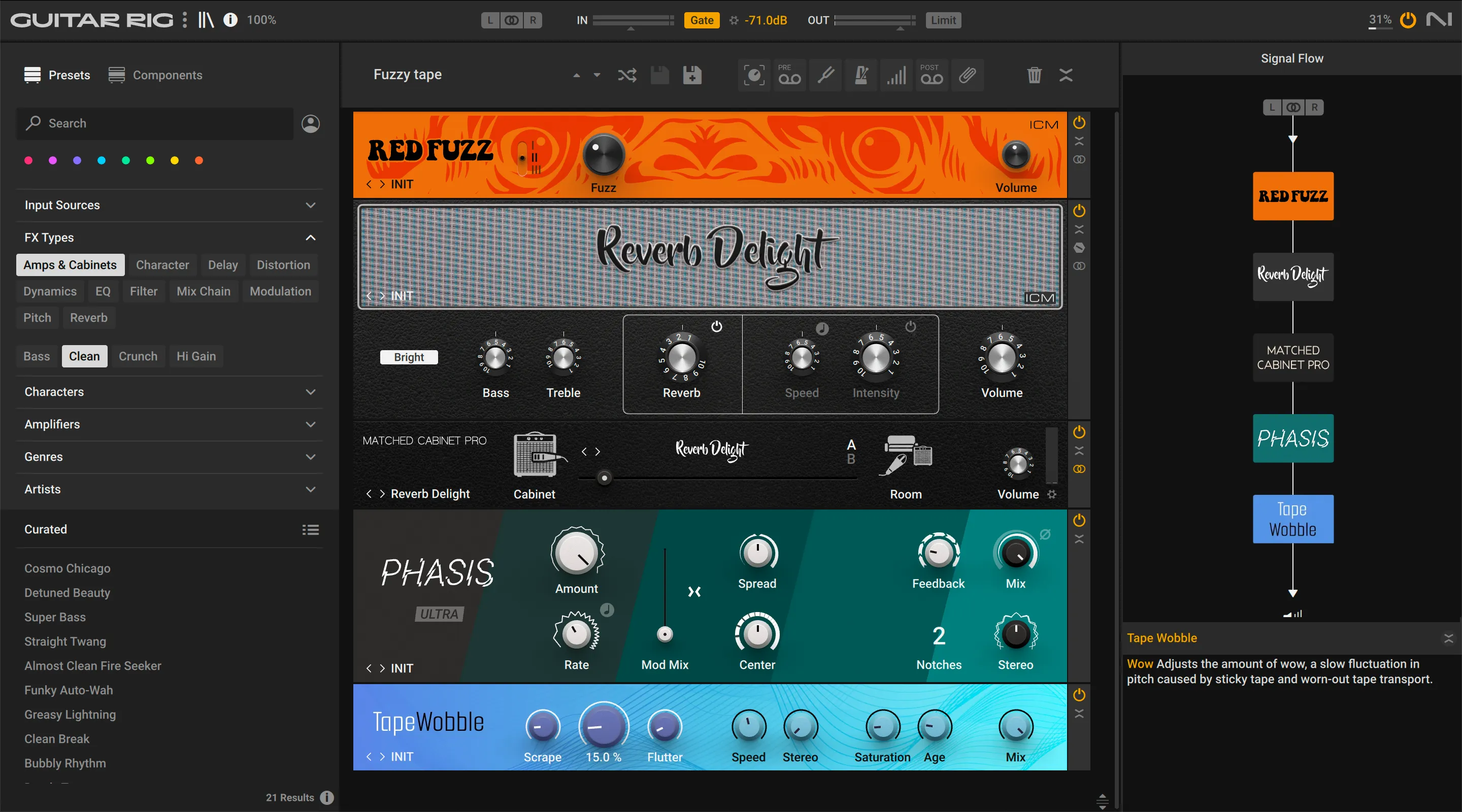The image size is (1462, 812).
Task: Click the Phasis spread link icon
Action: (x=694, y=592)
